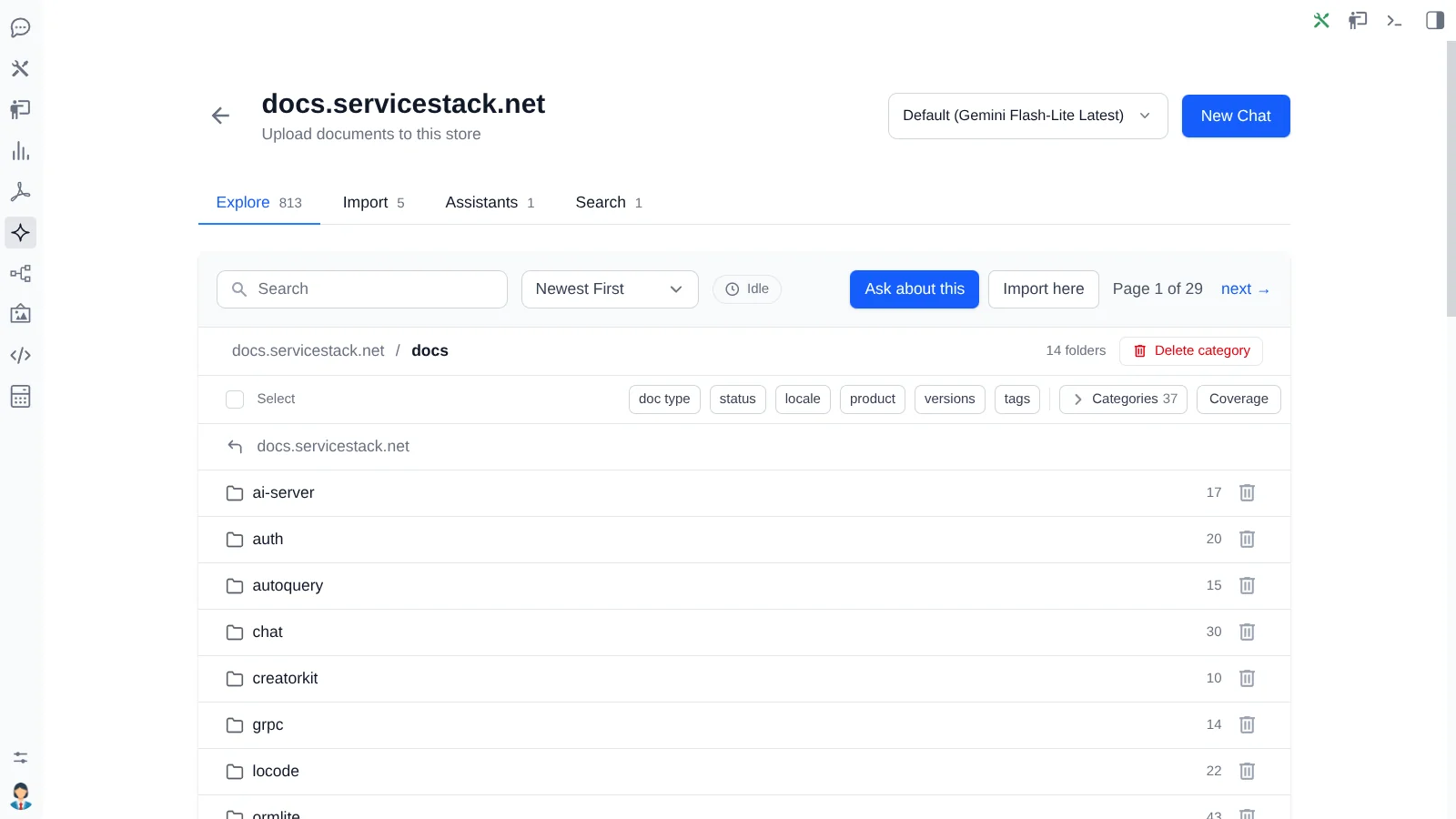Viewport: 1456px width, 819px height.
Task: Tick the Select all checkbox
Action: tap(235, 399)
